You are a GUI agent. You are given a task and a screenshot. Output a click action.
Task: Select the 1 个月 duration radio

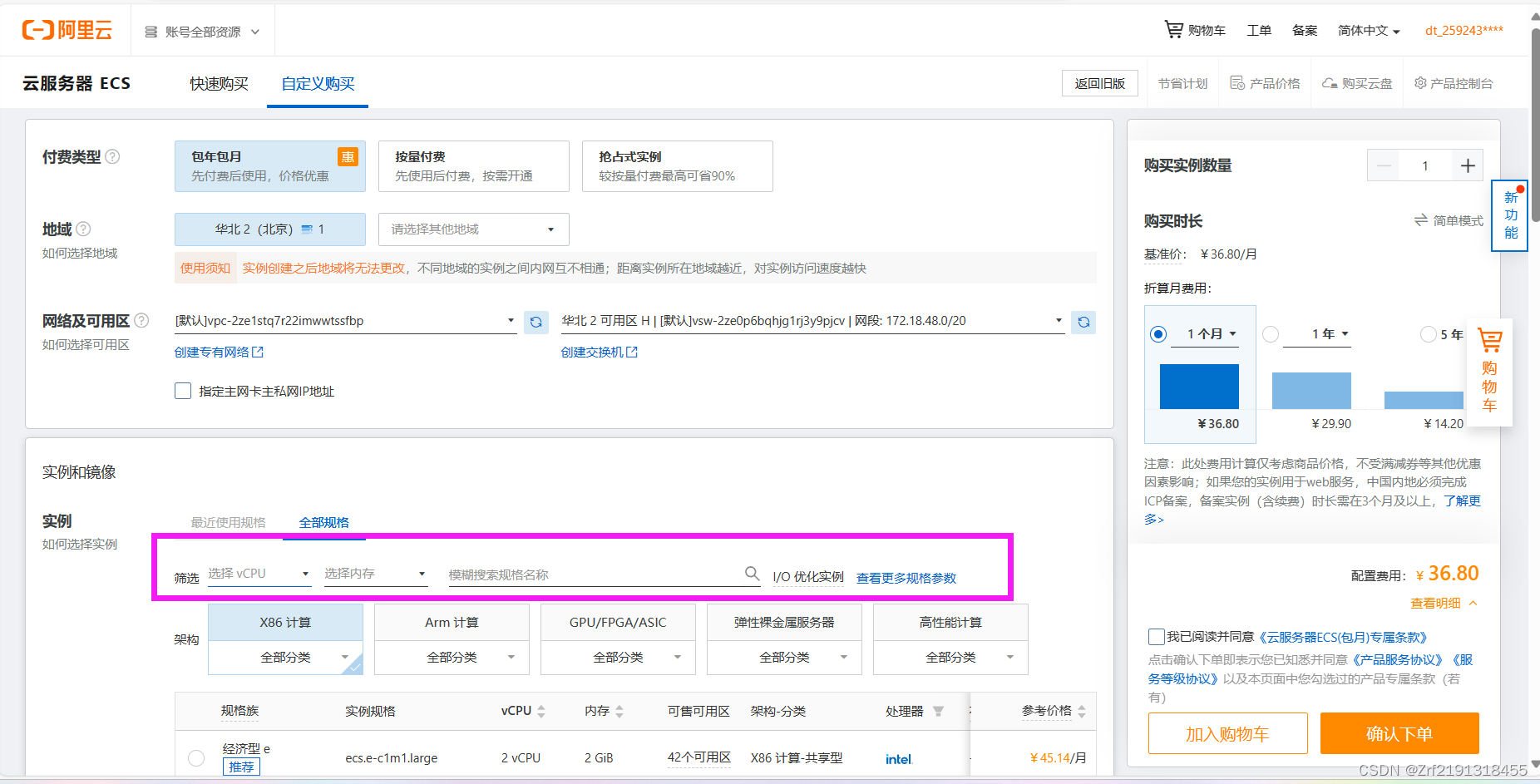pos(1158,333)
